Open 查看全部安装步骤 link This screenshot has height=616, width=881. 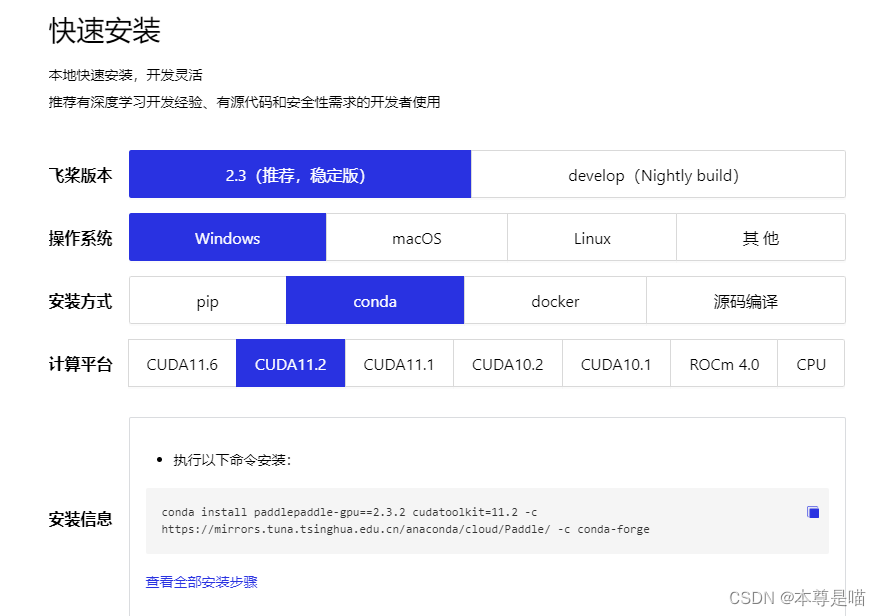[201, 582]
